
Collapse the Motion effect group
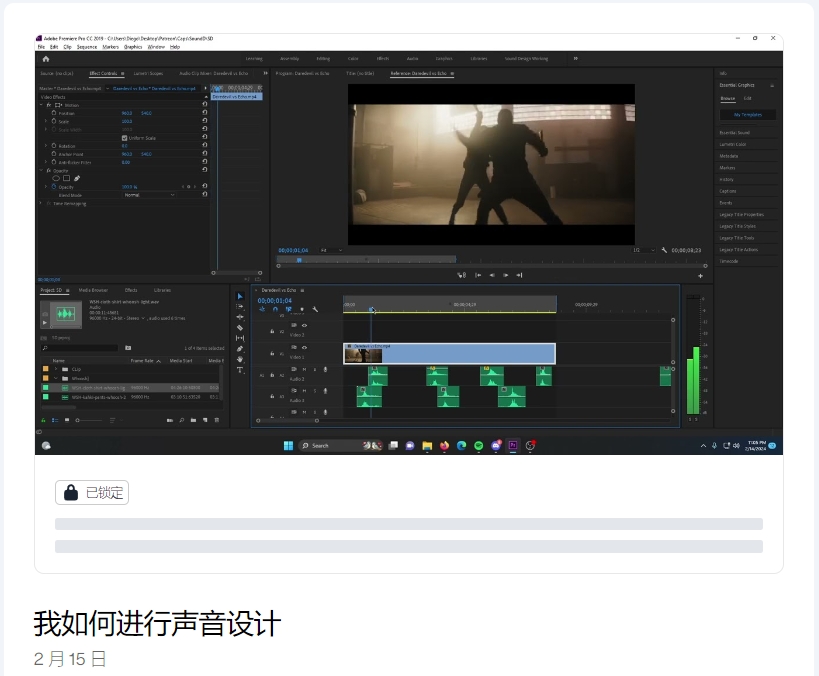coord(41,105)
